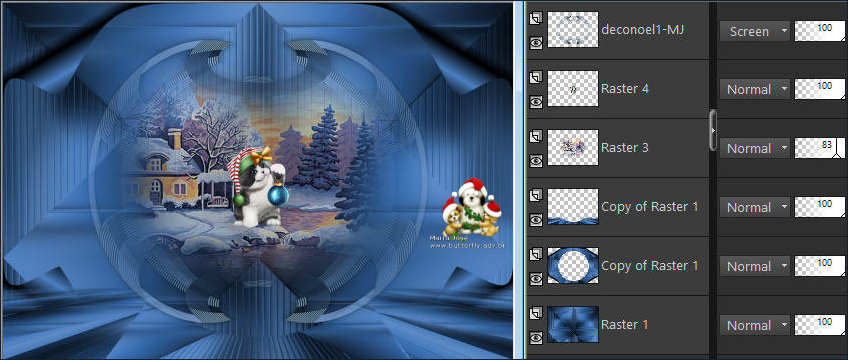Open the Screen blend mode dropdown

coord(755,31)
